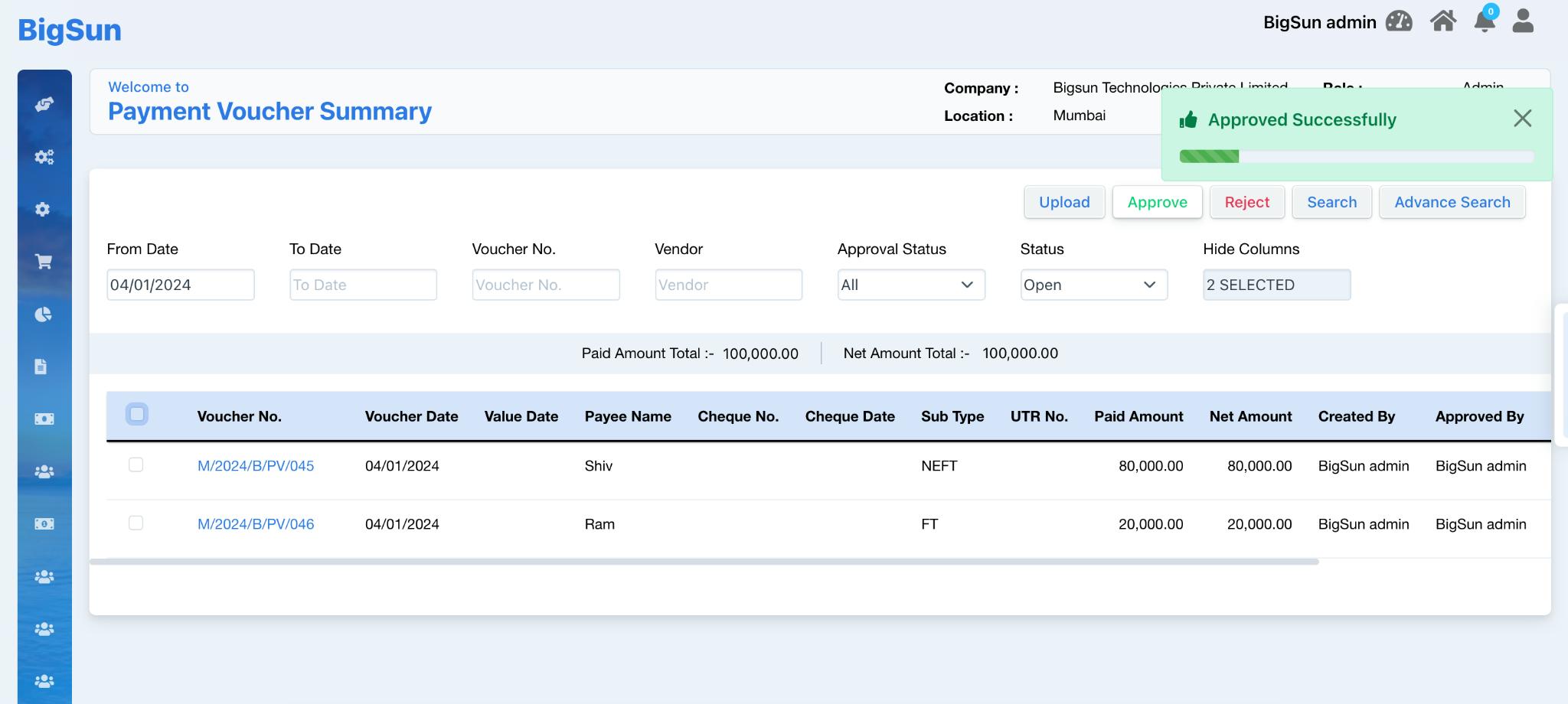Click the BigSun logo

[x=70, y=30]
